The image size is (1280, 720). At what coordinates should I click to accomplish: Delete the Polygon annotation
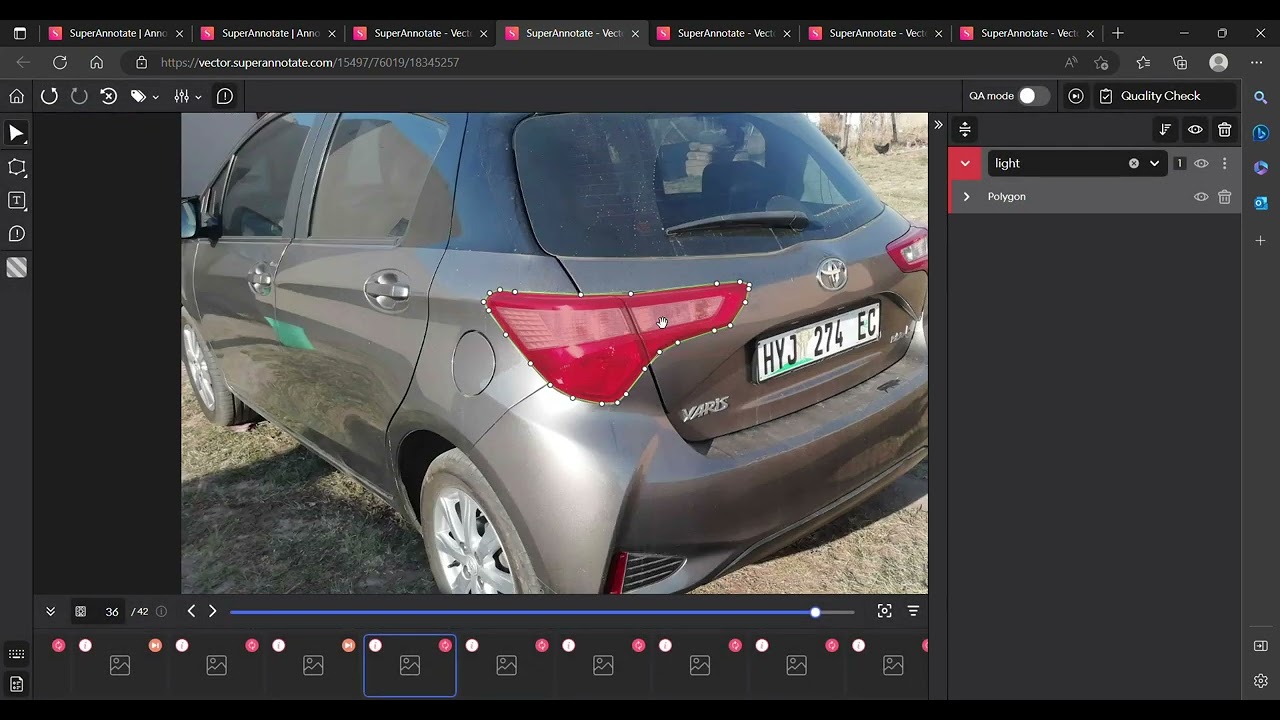pyautogui.click(x=1225, y=197)
